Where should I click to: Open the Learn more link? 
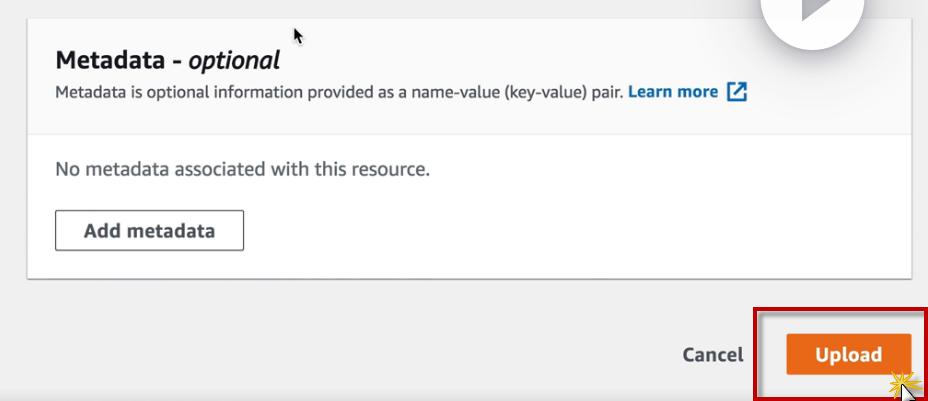point(672,92)
